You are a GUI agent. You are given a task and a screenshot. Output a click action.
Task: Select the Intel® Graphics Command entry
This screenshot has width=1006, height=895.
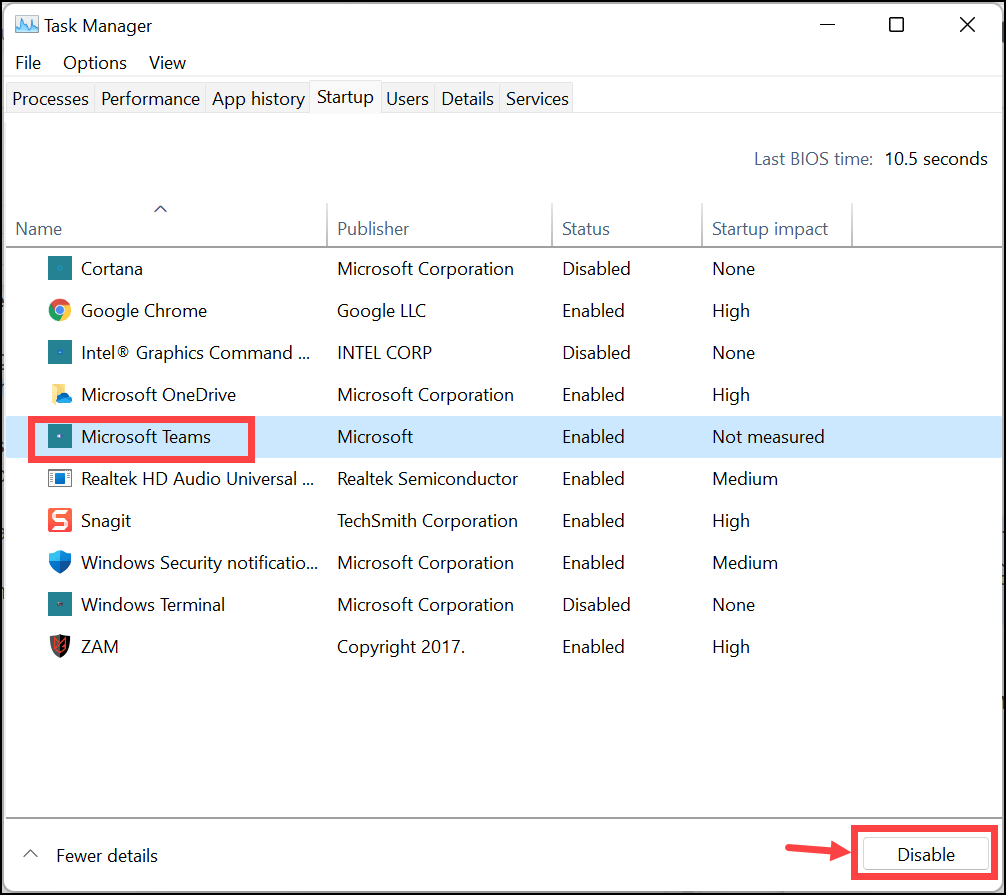(x=195, y=352)
